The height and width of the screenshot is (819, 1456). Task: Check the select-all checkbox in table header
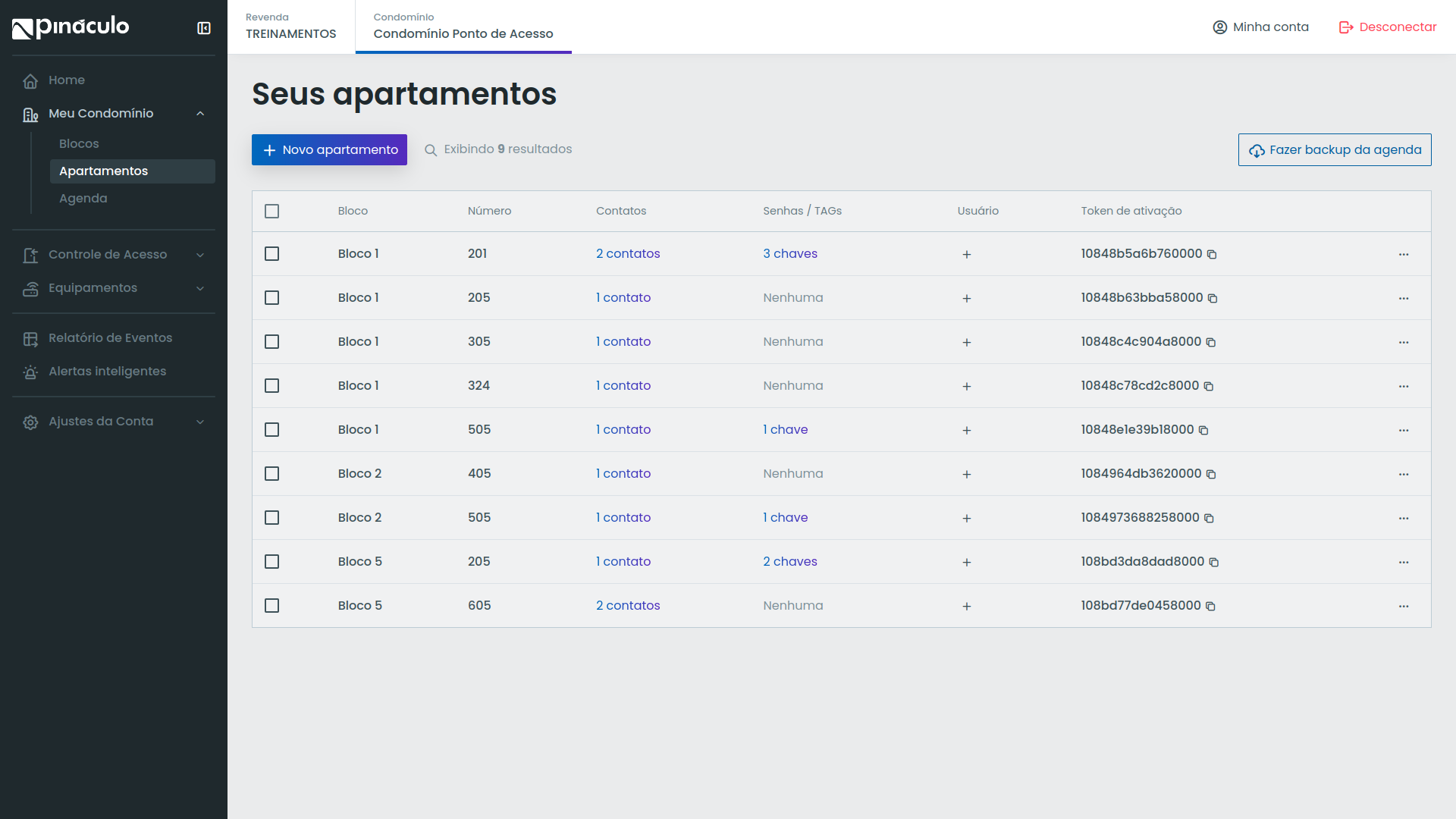tap(272, 211)
